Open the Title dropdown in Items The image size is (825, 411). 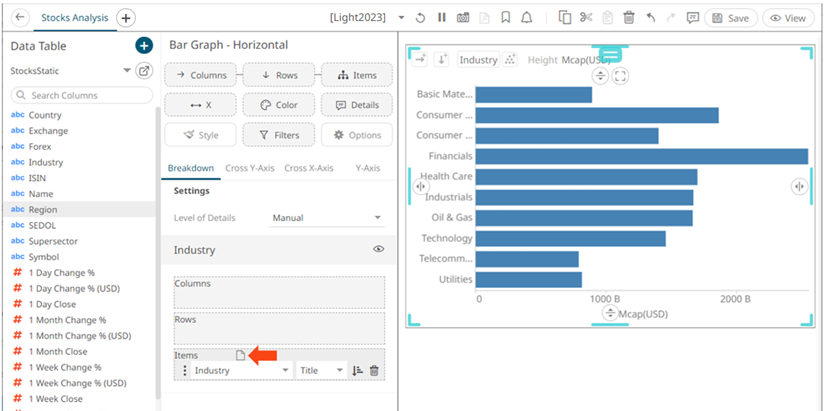pos(321,370)
